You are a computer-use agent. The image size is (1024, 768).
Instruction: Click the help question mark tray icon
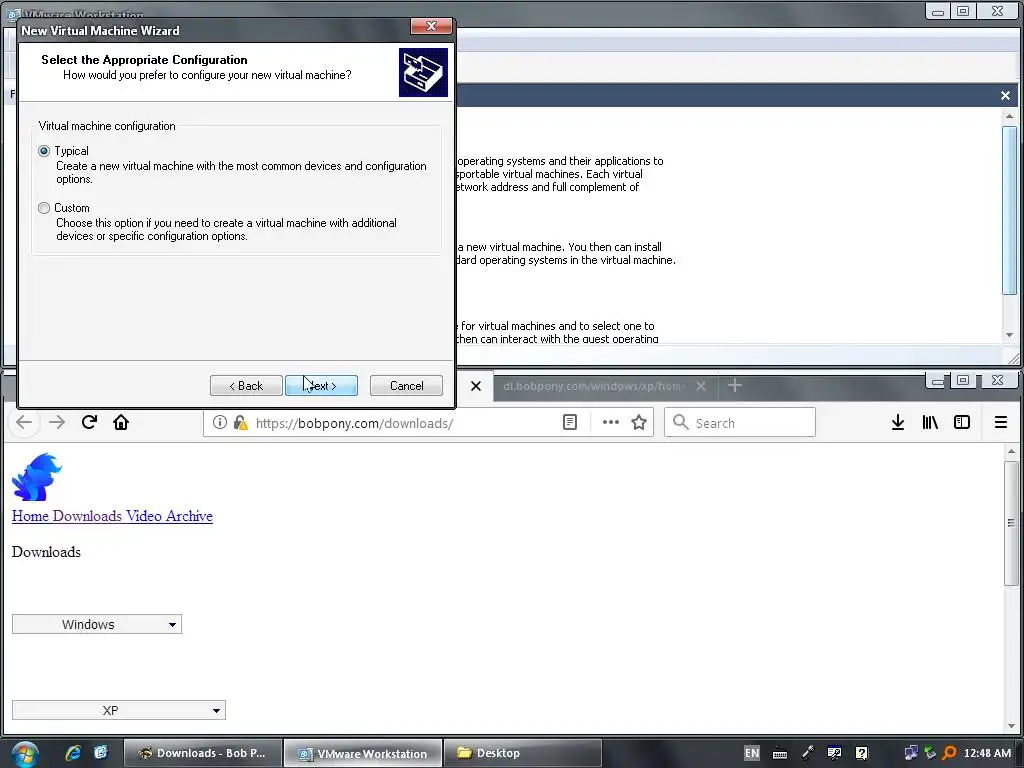pyautogui.click(x=861, y=753)
